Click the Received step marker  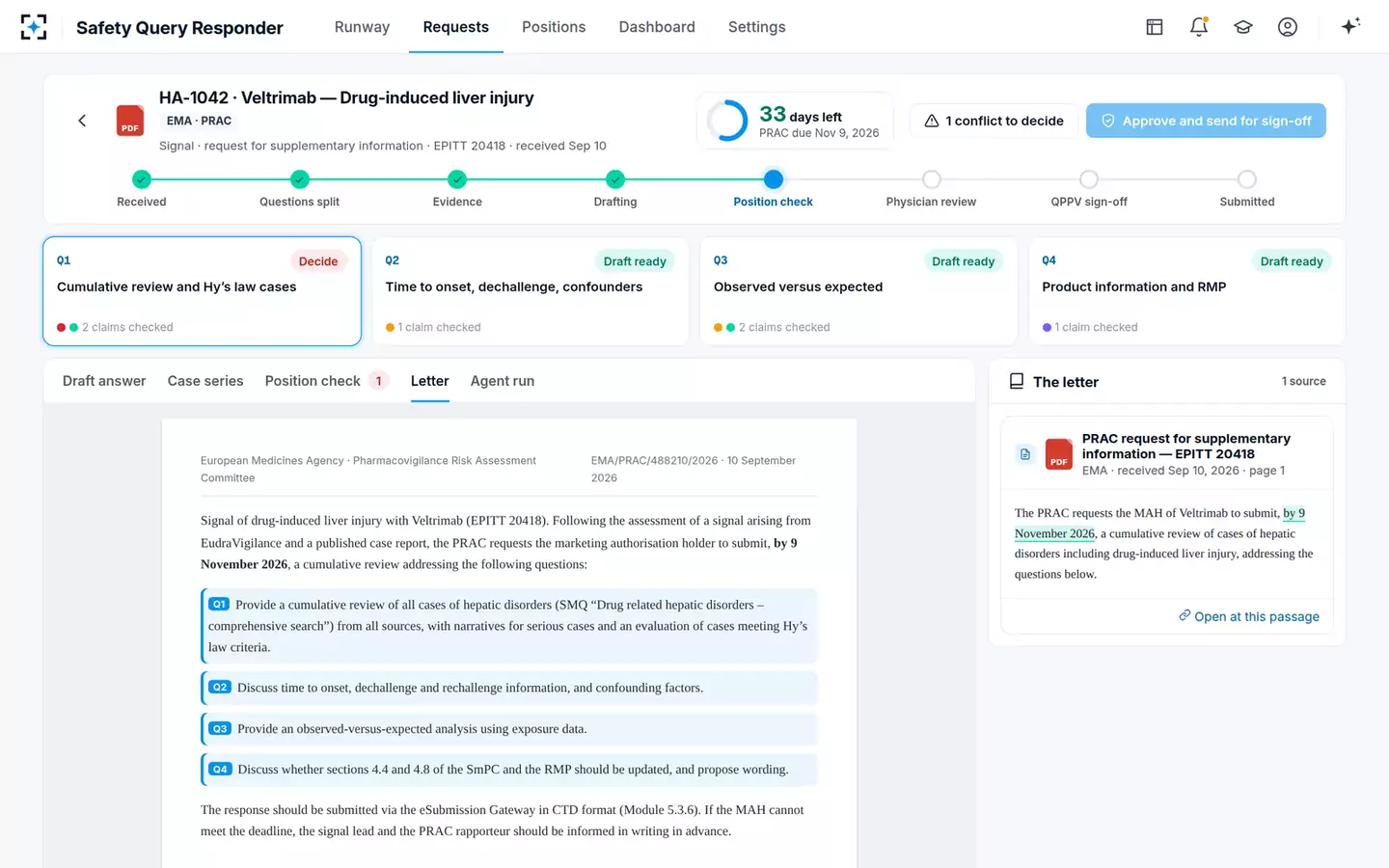142,179
